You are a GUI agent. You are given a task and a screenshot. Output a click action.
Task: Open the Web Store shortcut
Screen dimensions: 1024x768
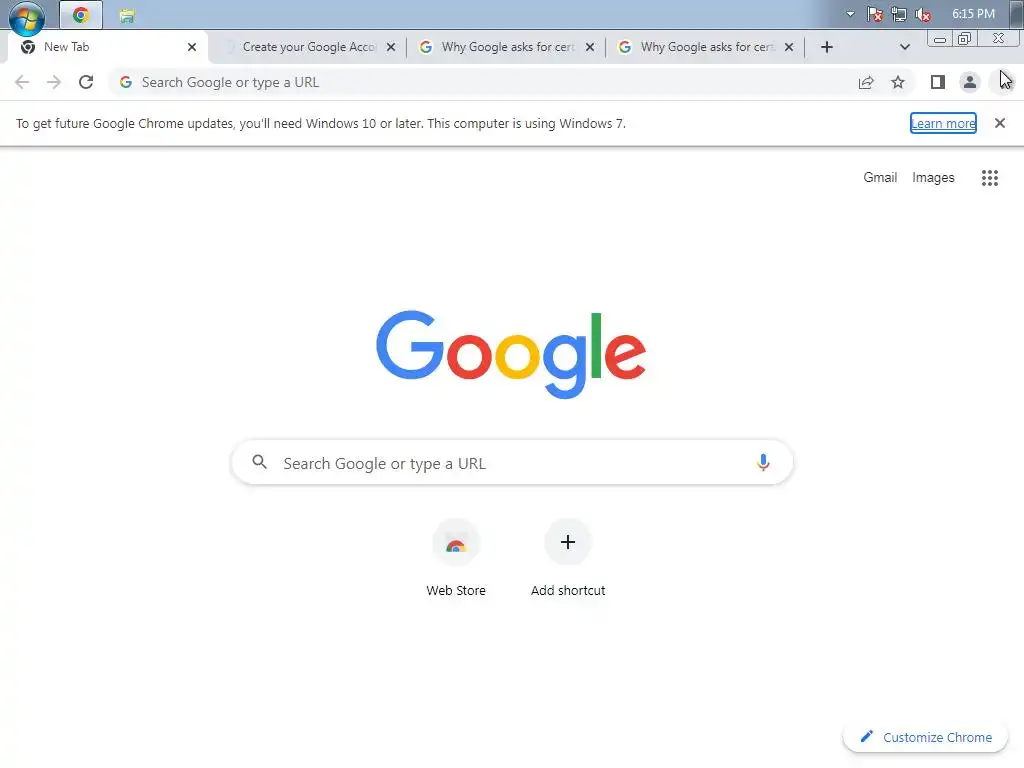[456, 558]
